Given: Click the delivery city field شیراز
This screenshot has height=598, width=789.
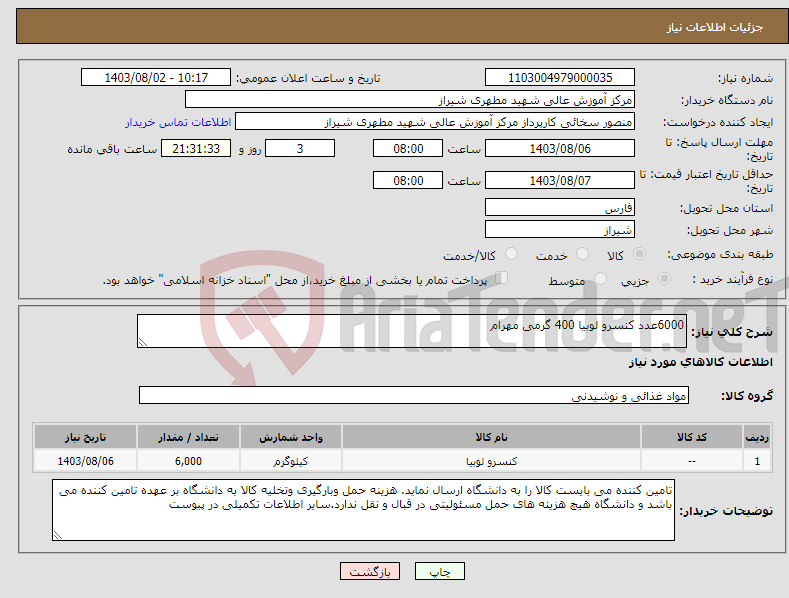Looking at the screenshot, I should (x=560, y=230).
